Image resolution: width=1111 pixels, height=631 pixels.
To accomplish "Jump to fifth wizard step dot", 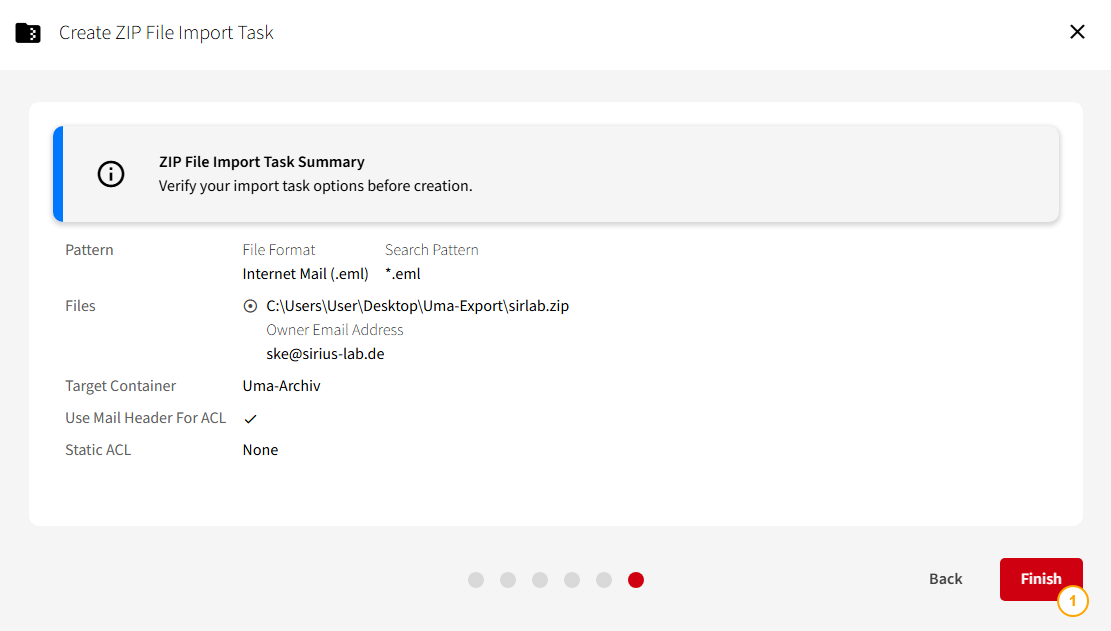I will click(x=604, y=580).
